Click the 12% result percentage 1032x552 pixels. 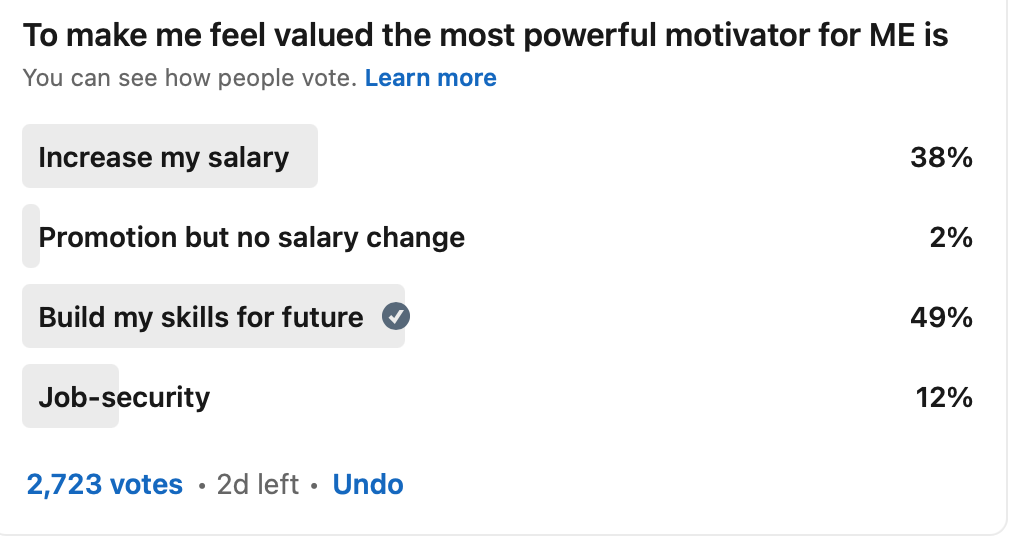coord(944,397)
